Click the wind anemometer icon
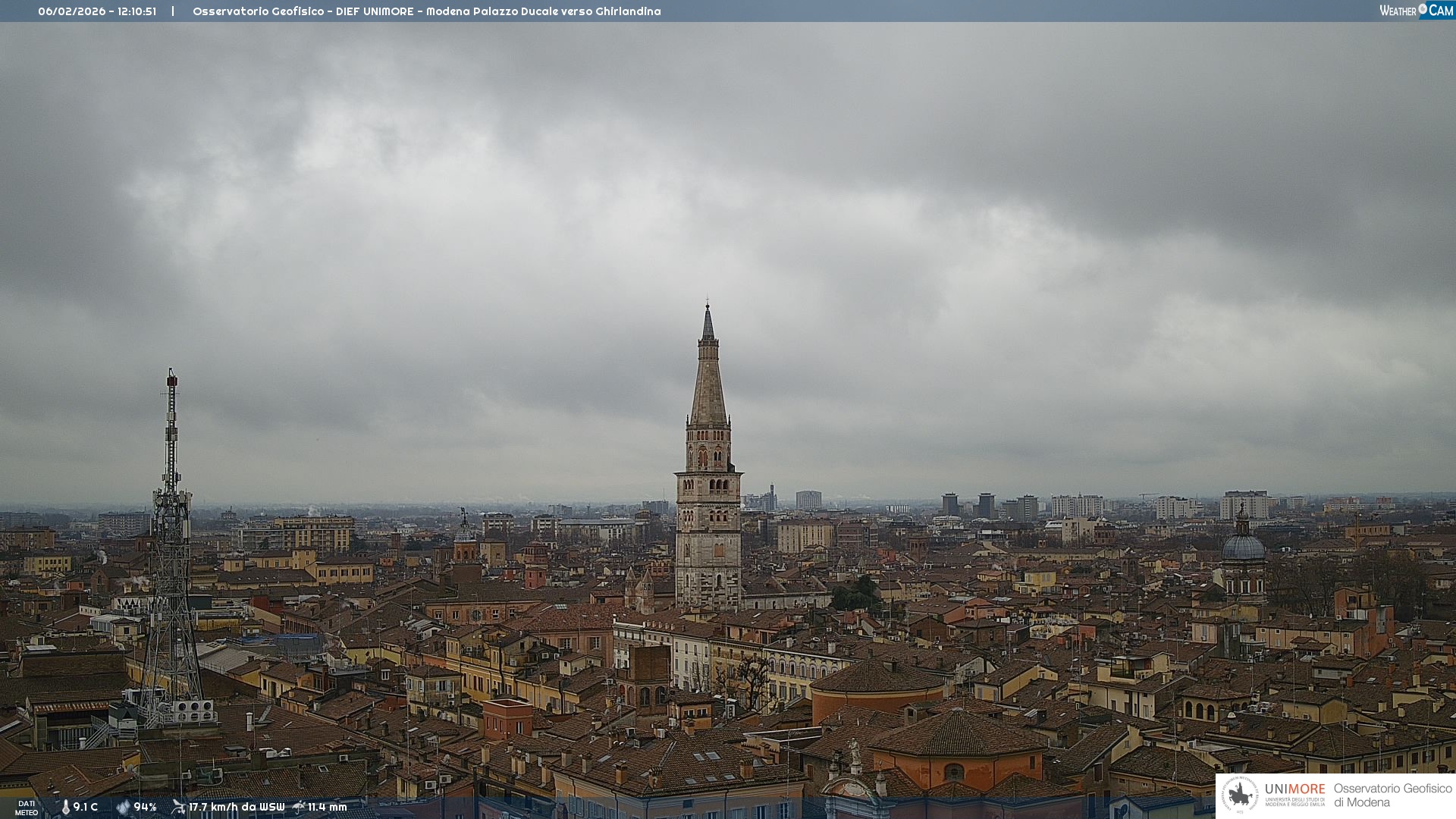 178,807
